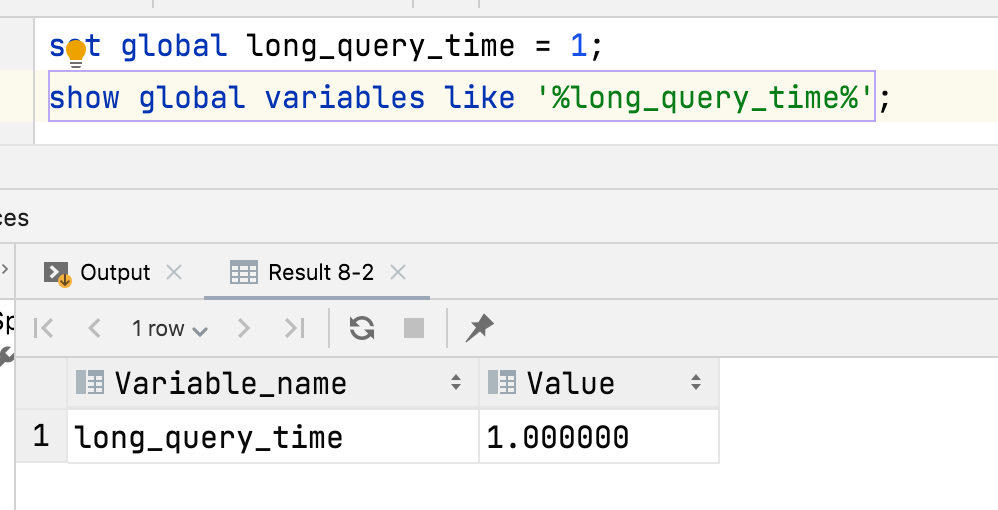Viewport: 998px width, 510px height.
Task: Click the yellow lightbulb intention icon
Action: [x=76, y=53]
